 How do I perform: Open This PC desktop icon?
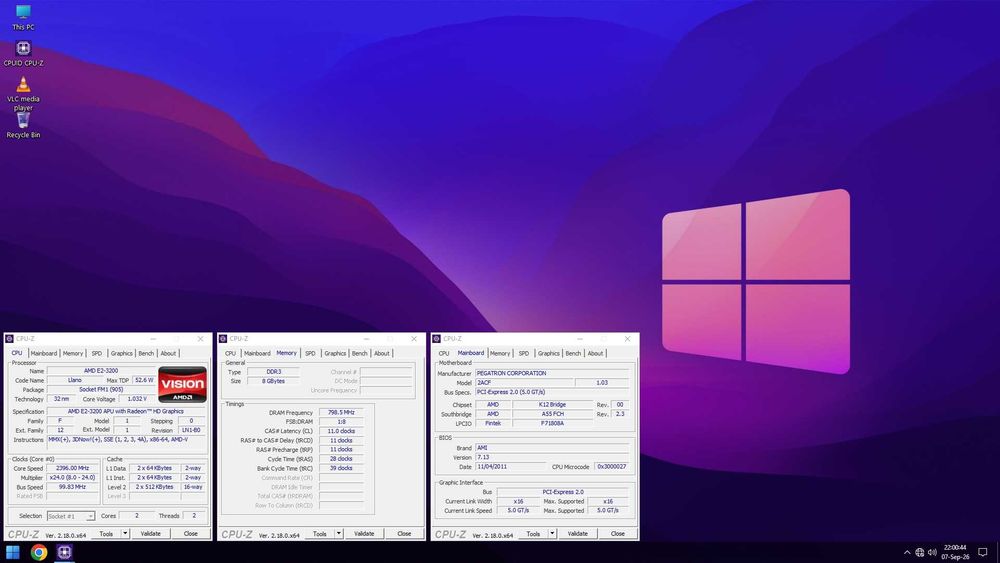click(23, 17)
